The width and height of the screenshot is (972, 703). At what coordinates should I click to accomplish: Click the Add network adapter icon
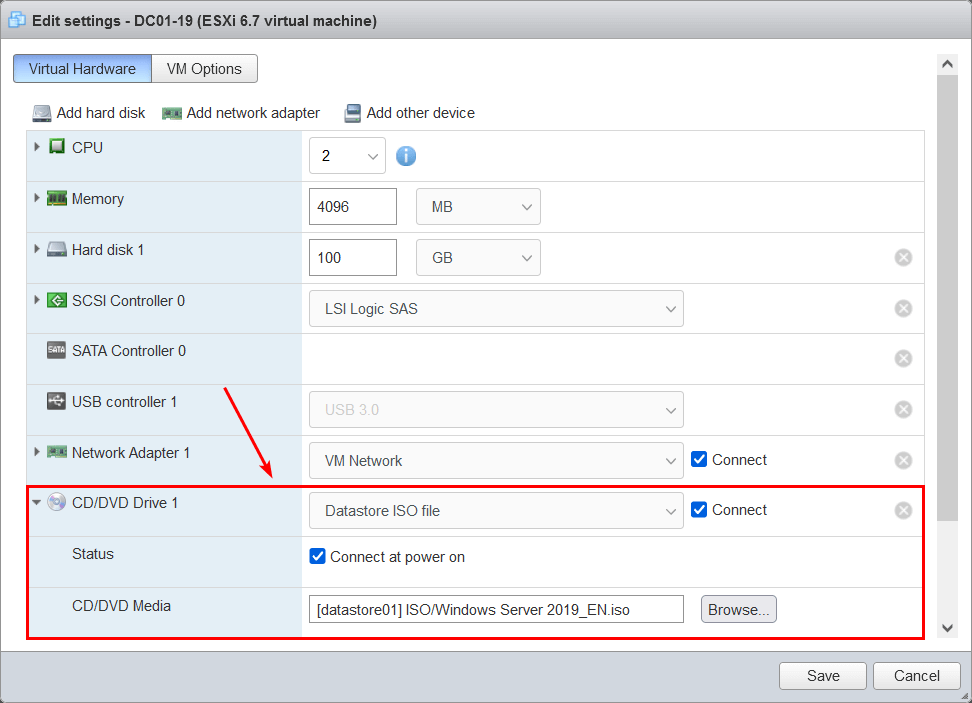point(172,113)
